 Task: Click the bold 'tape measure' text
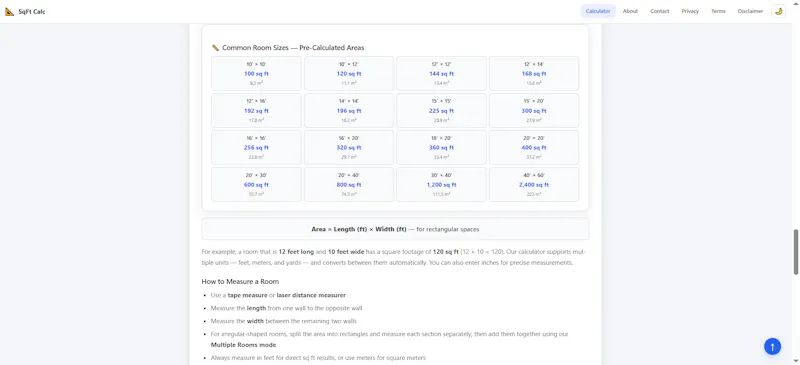point(247,295)
